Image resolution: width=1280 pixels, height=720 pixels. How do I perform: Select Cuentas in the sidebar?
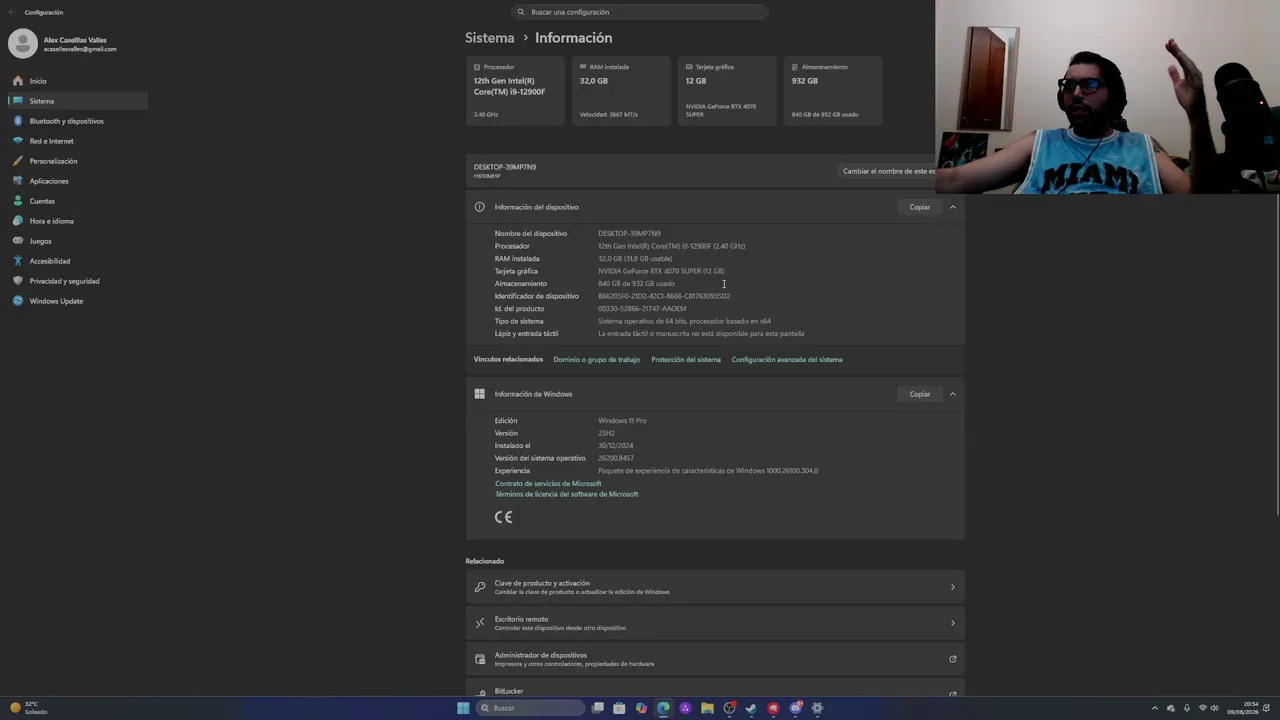click(x=78, y=201)
